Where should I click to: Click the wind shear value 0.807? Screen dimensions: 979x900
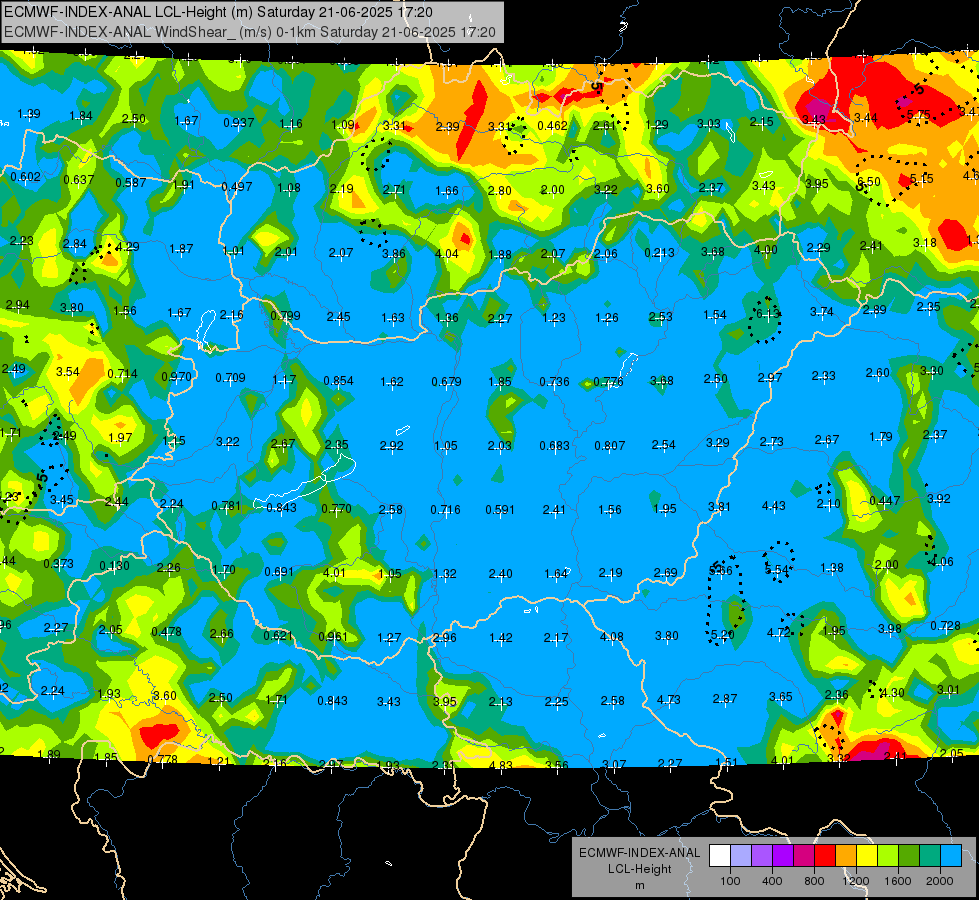pos(609,445)
